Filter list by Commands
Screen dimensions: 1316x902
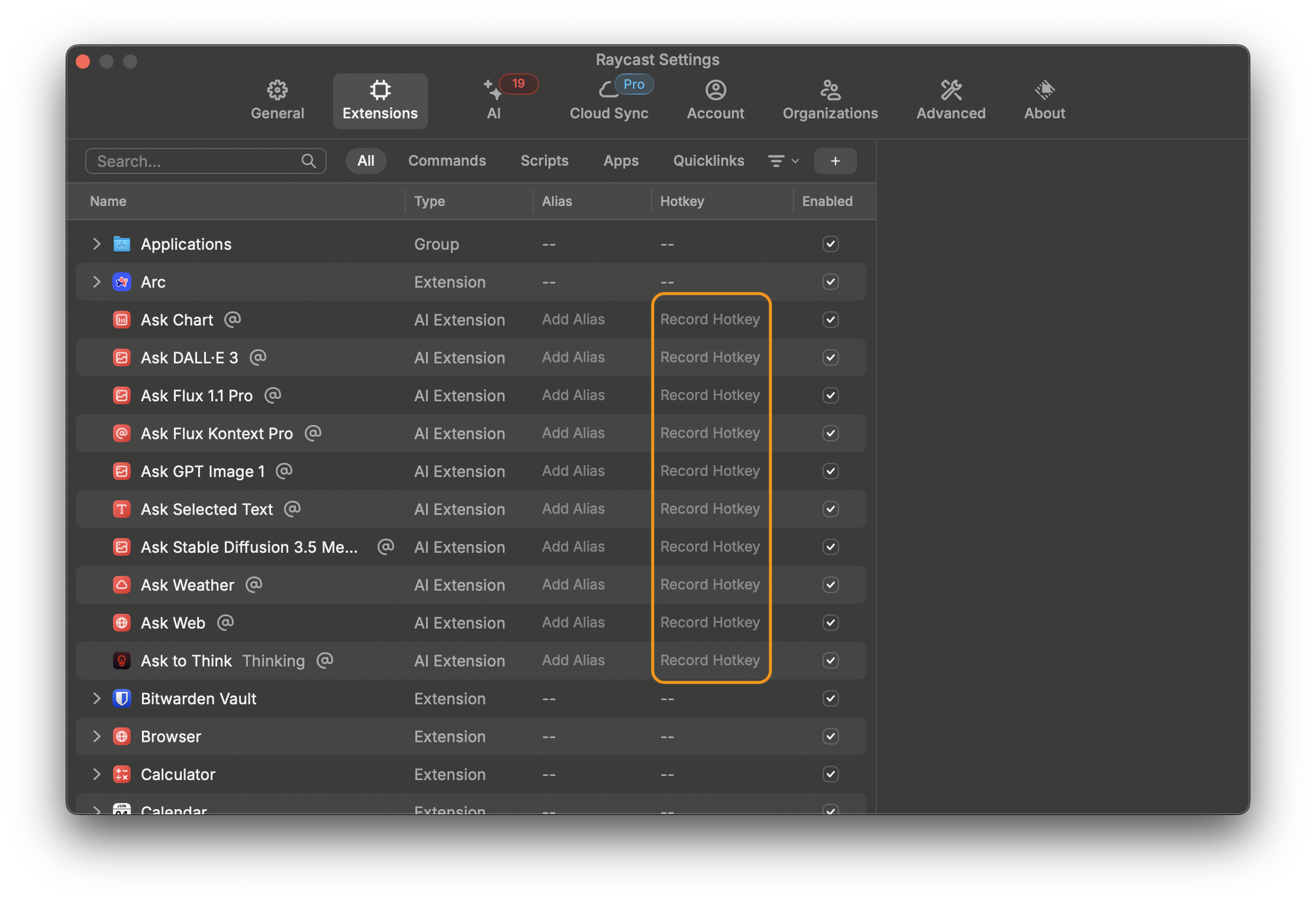pos(447,161)
